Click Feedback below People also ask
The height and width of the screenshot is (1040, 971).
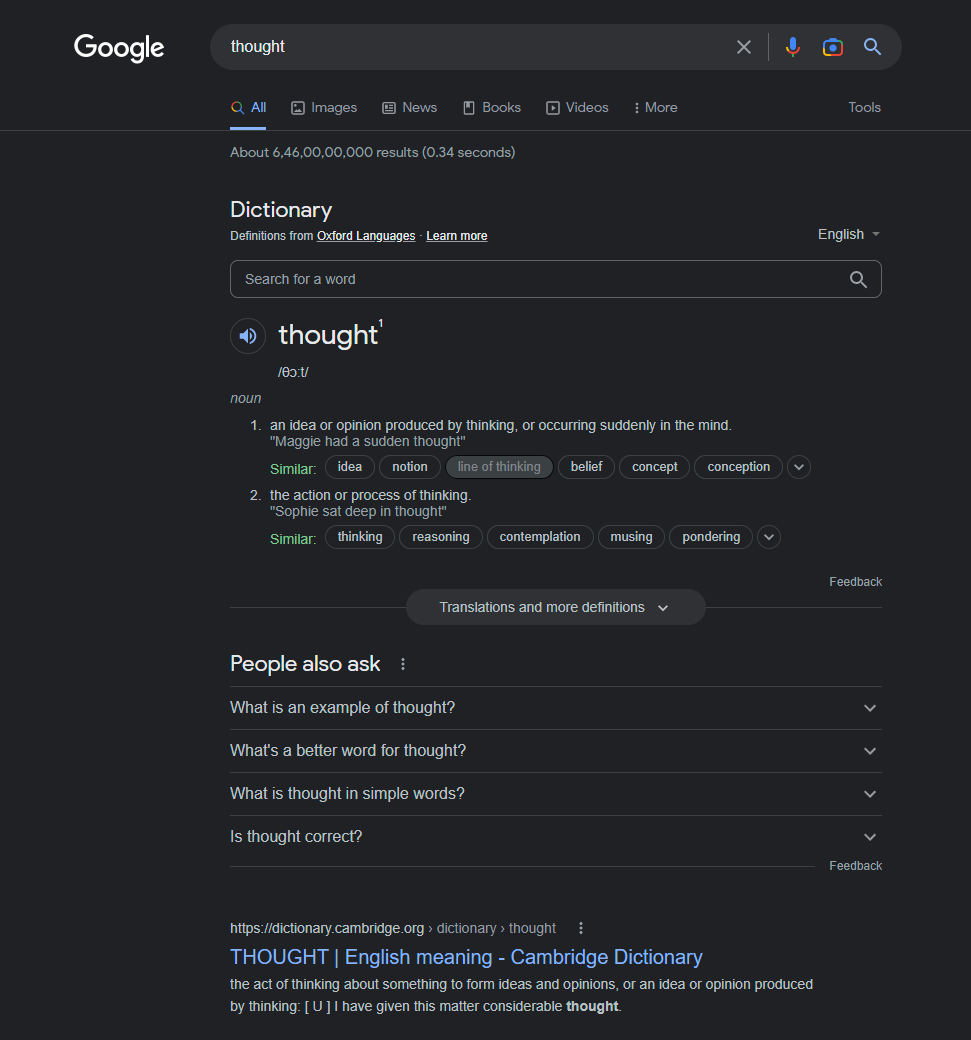click(x=856, y=866)
